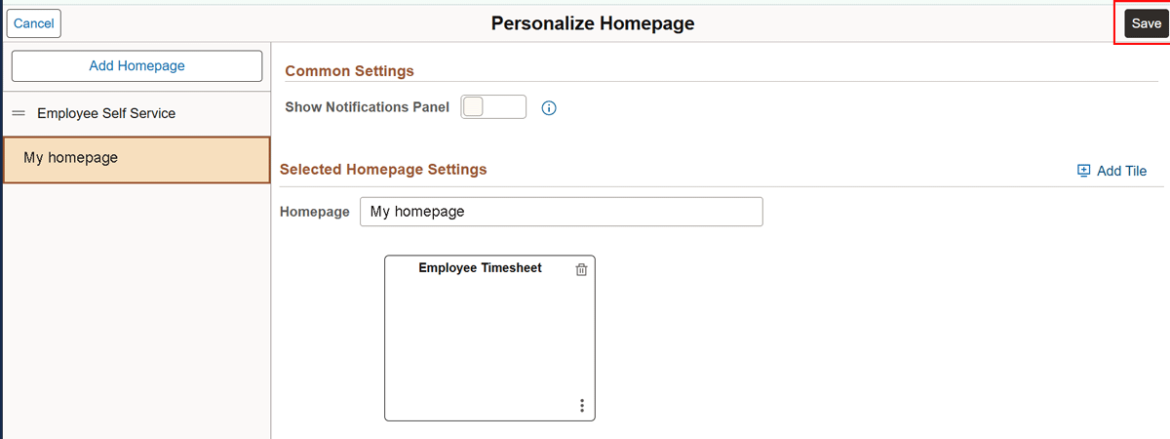Click the Add Tile monitor icon
1170x439 pixels.
pyautogui.click(x=1083, y=171)
